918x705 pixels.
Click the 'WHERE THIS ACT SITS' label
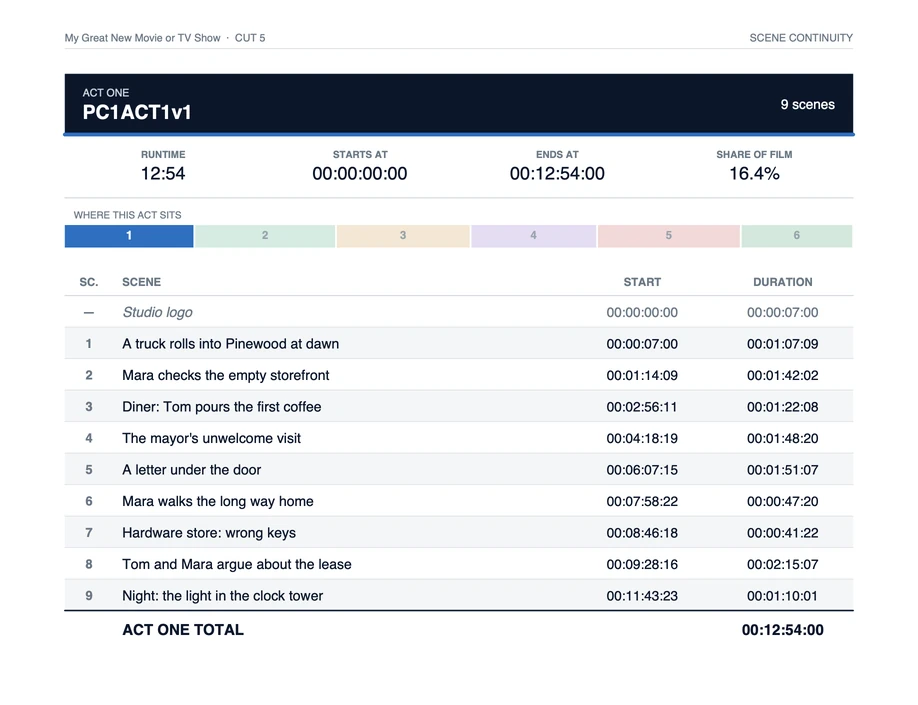[x=128, y=215]
